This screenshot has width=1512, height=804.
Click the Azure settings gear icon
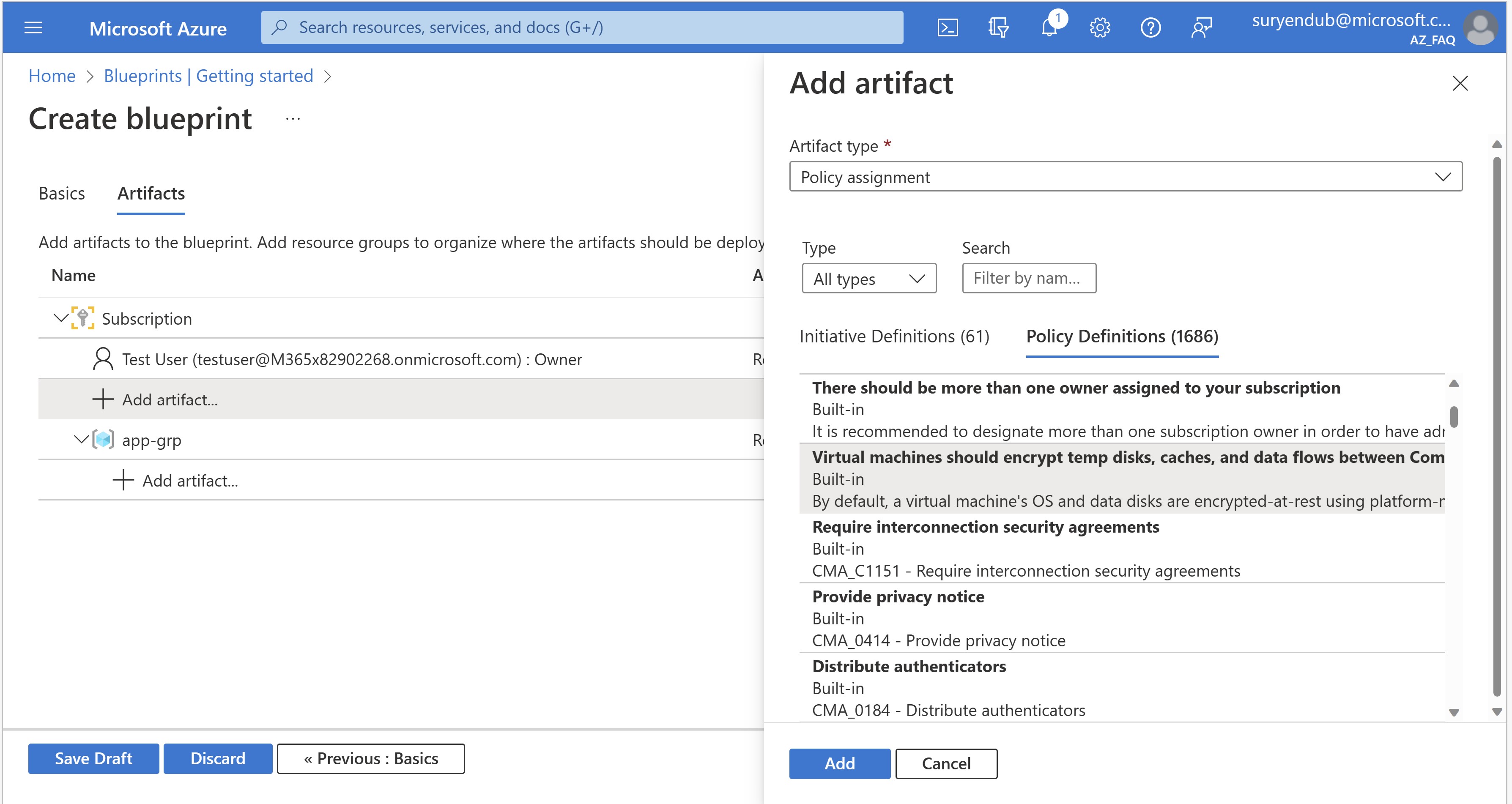click(x=1100, y=26)
